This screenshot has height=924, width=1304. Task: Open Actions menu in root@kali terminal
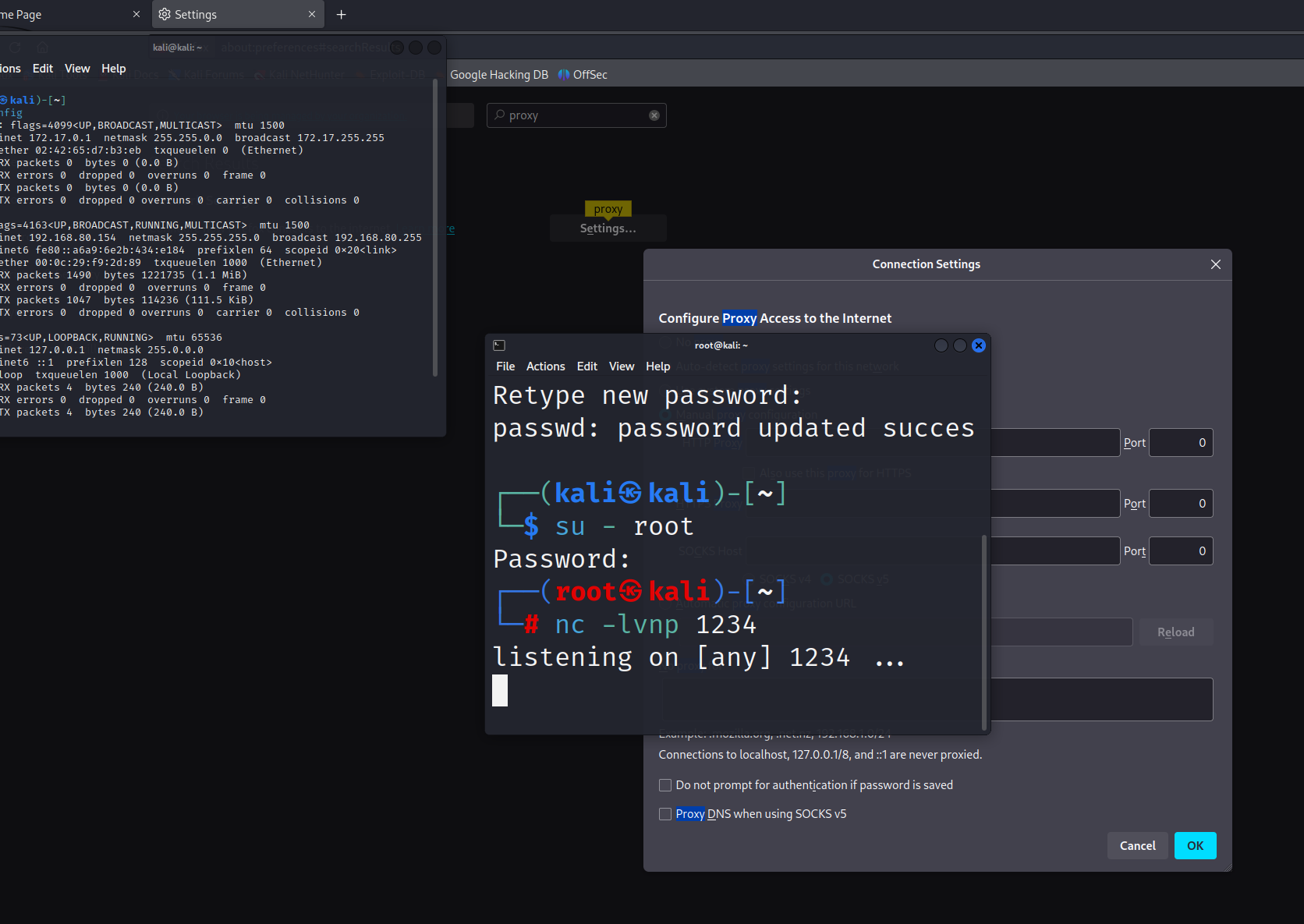[546, 366]
